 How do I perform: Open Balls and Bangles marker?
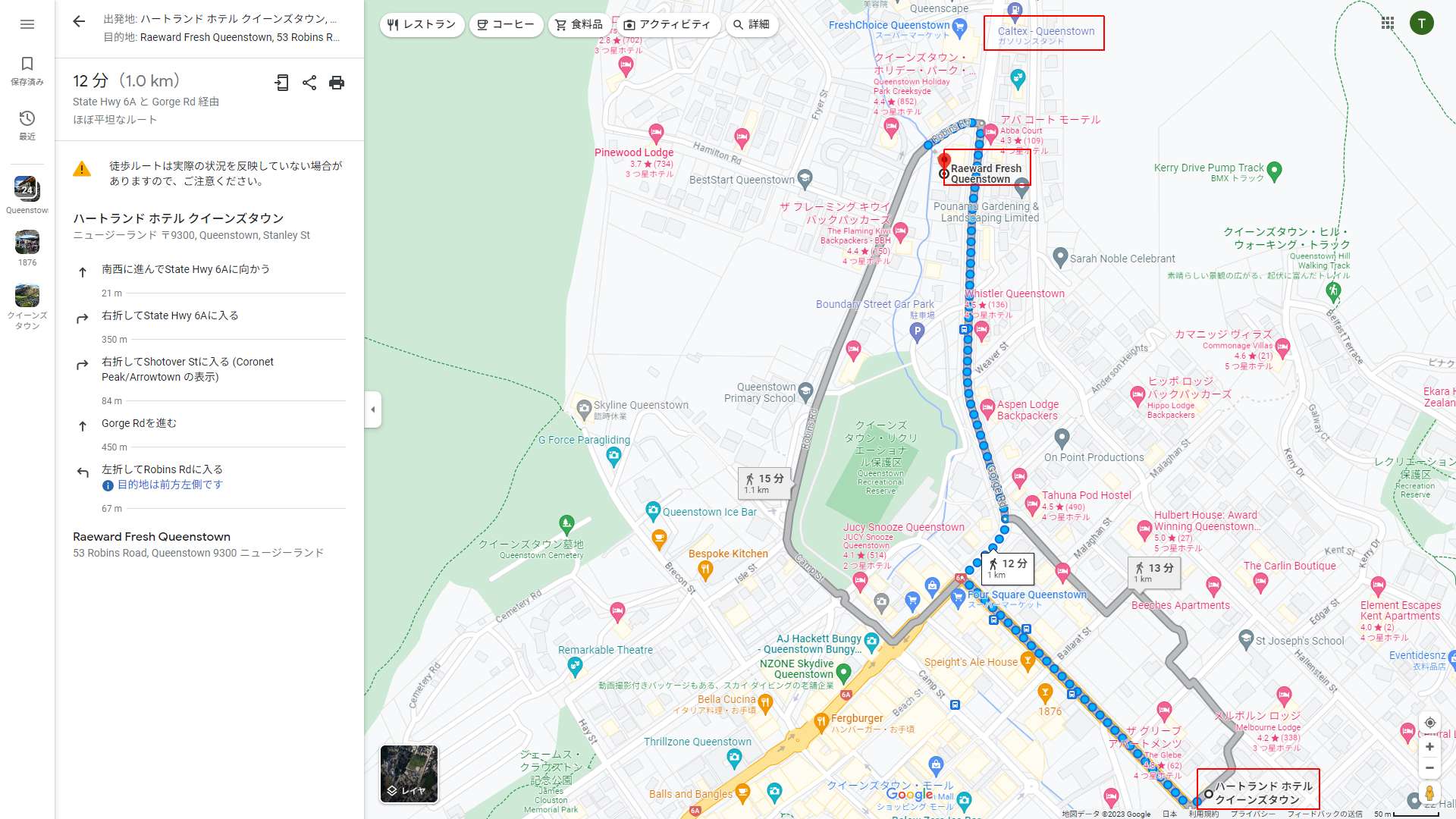(x=742, y=793)
